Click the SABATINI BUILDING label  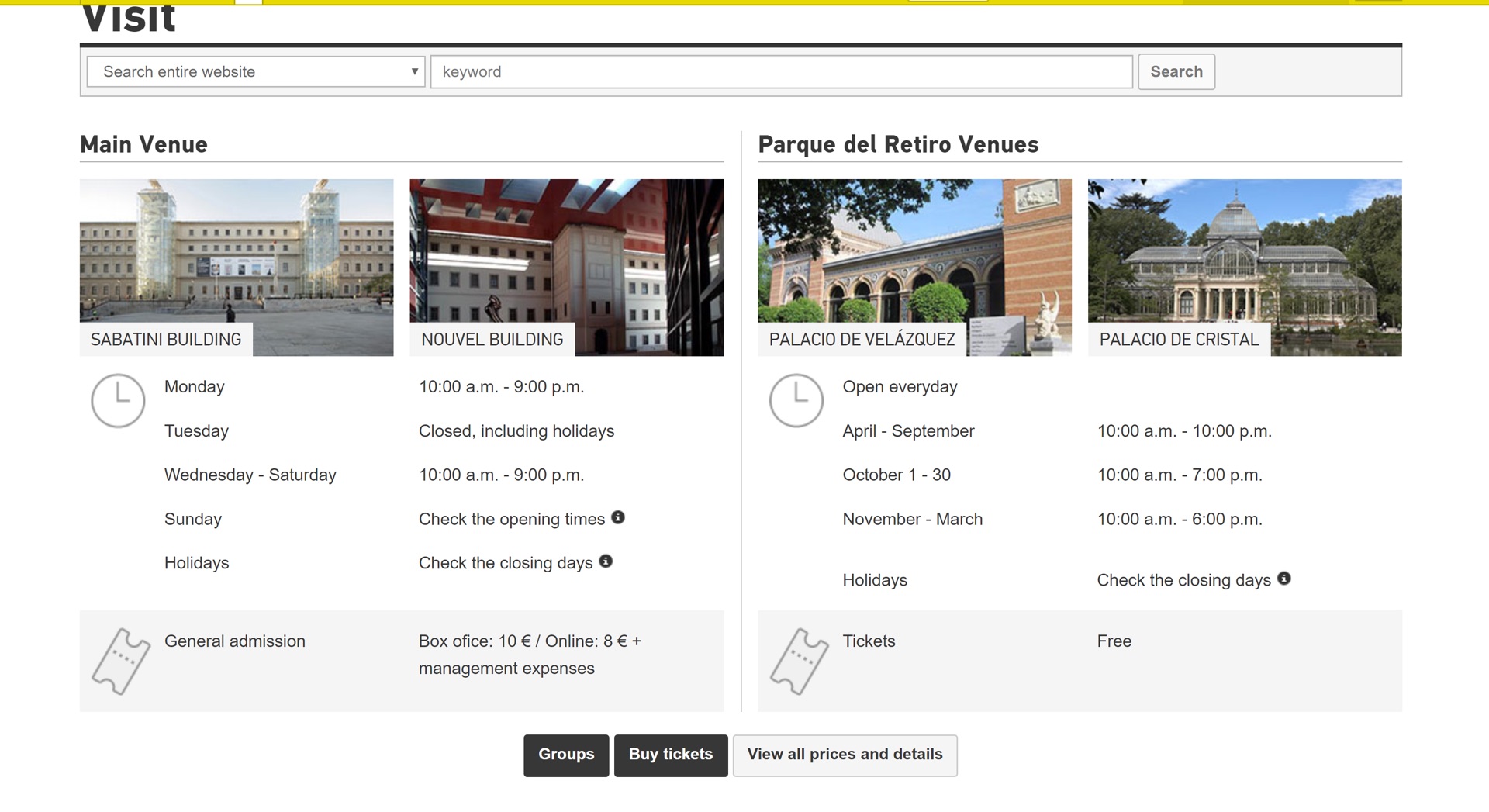point(166,340)
